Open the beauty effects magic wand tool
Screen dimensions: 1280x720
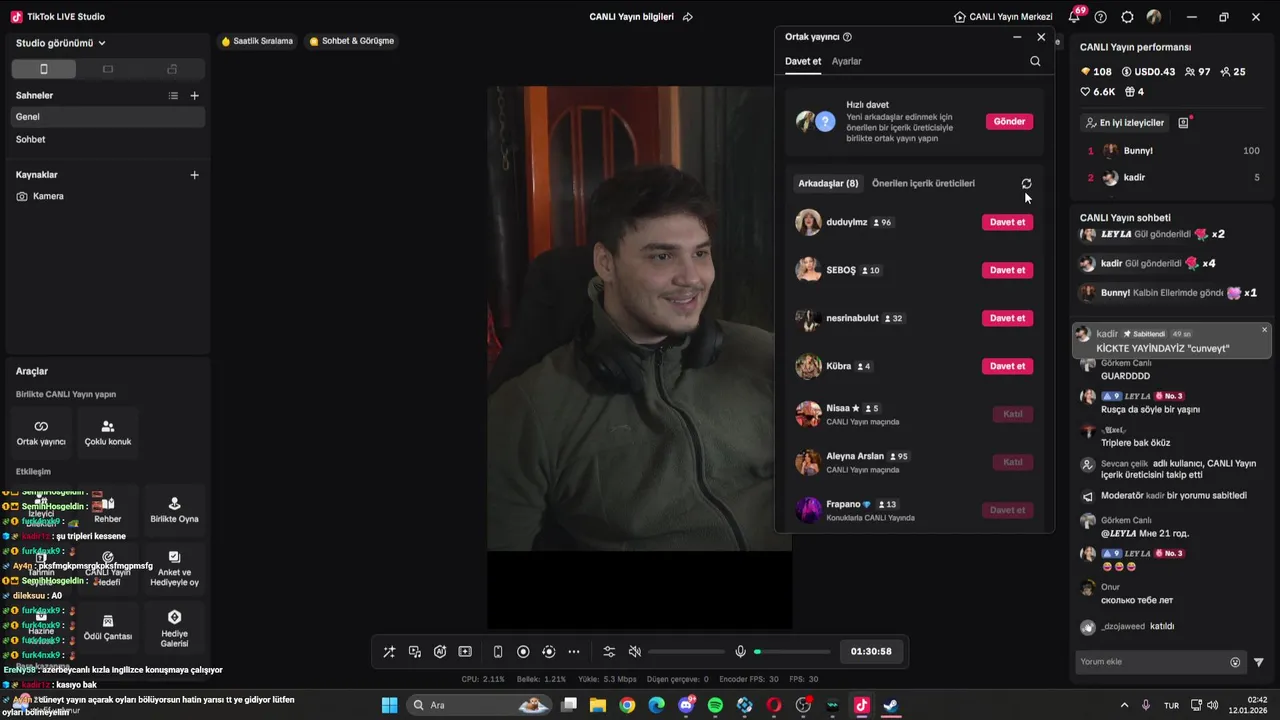[x=389, y=651]
